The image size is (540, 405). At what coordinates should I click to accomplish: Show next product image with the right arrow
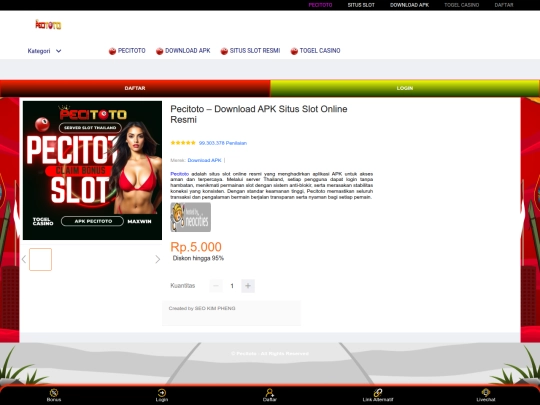click(158, 259)
